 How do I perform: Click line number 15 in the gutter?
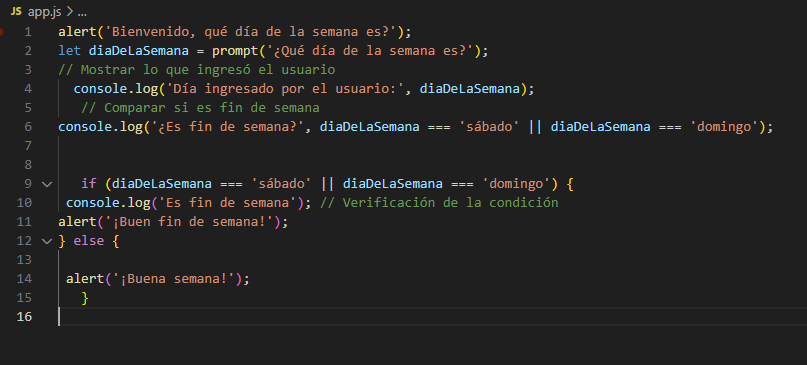tap(24, 298)
